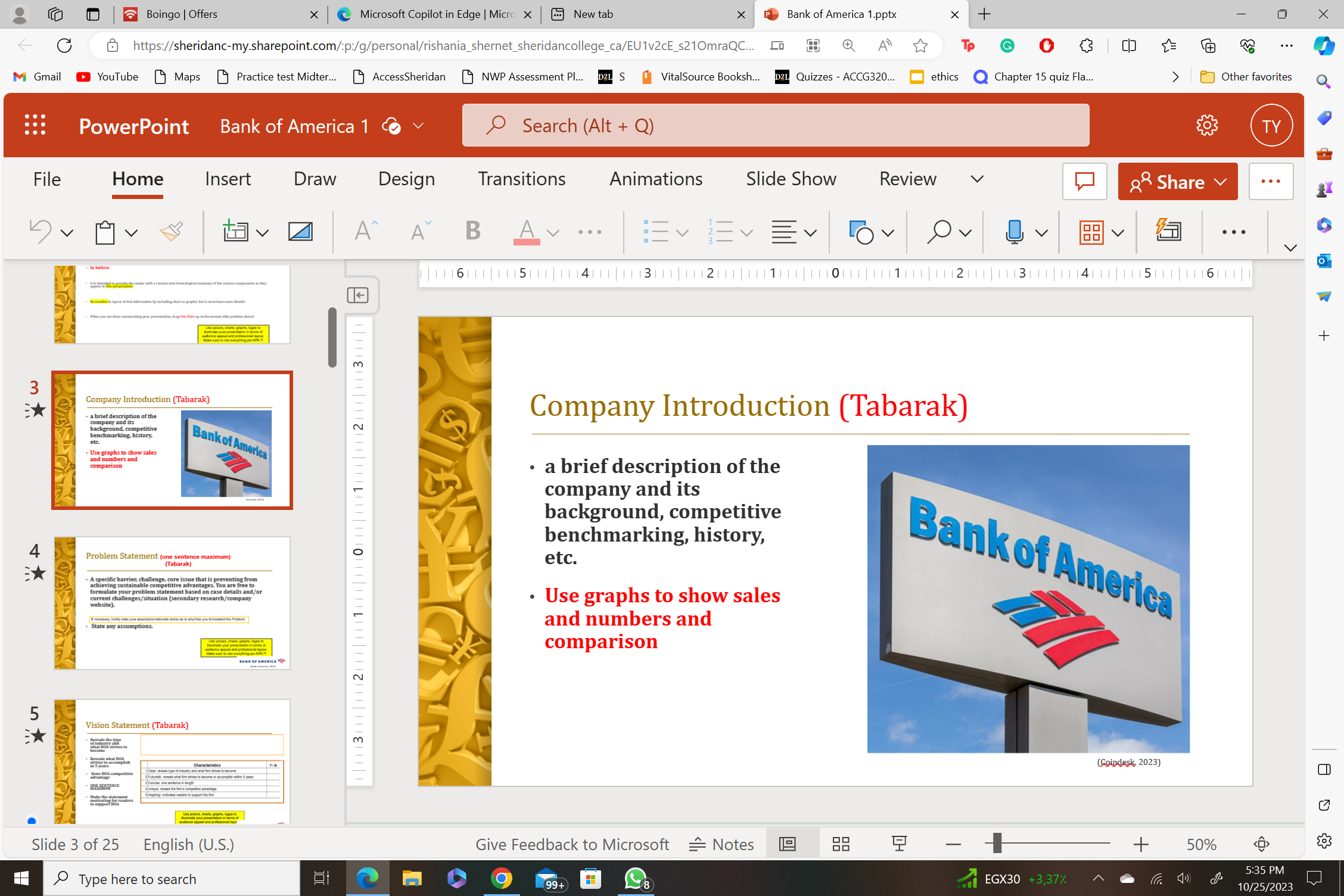Insert a bulleted list
Viewport: 1344px width, 896px height.
coord(656,231)
